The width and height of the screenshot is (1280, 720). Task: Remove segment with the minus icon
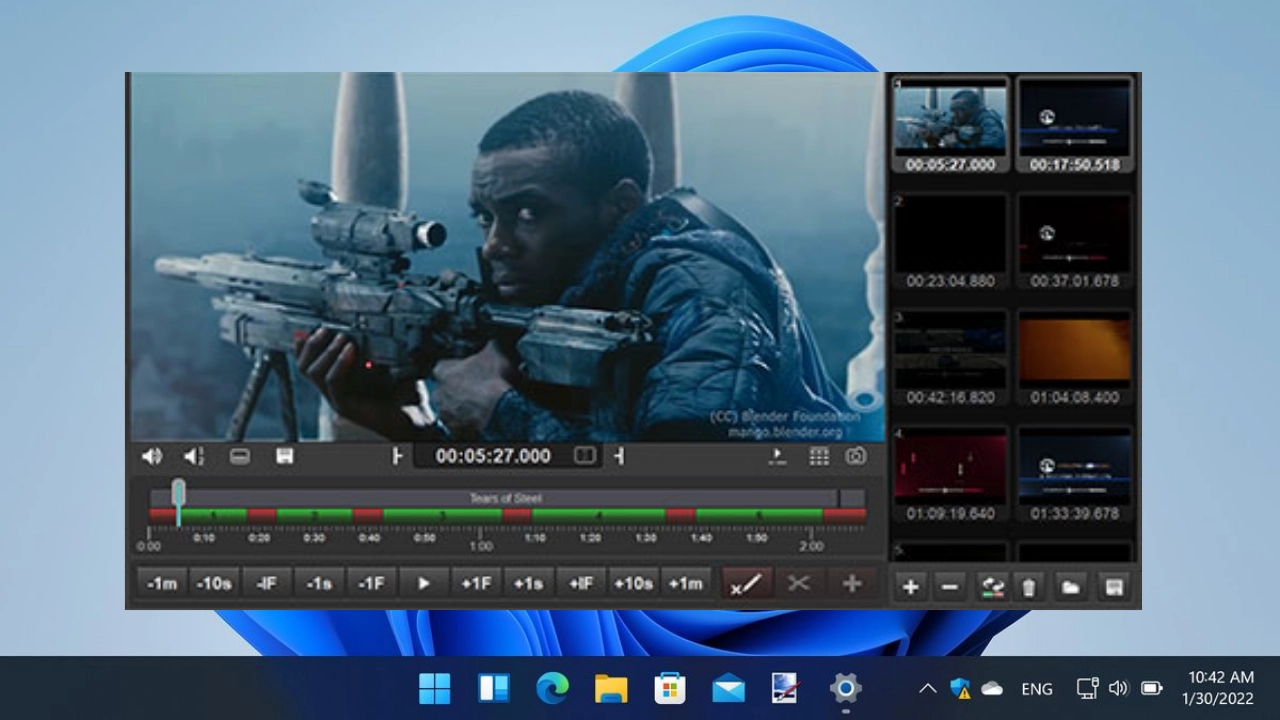[950, 586]
